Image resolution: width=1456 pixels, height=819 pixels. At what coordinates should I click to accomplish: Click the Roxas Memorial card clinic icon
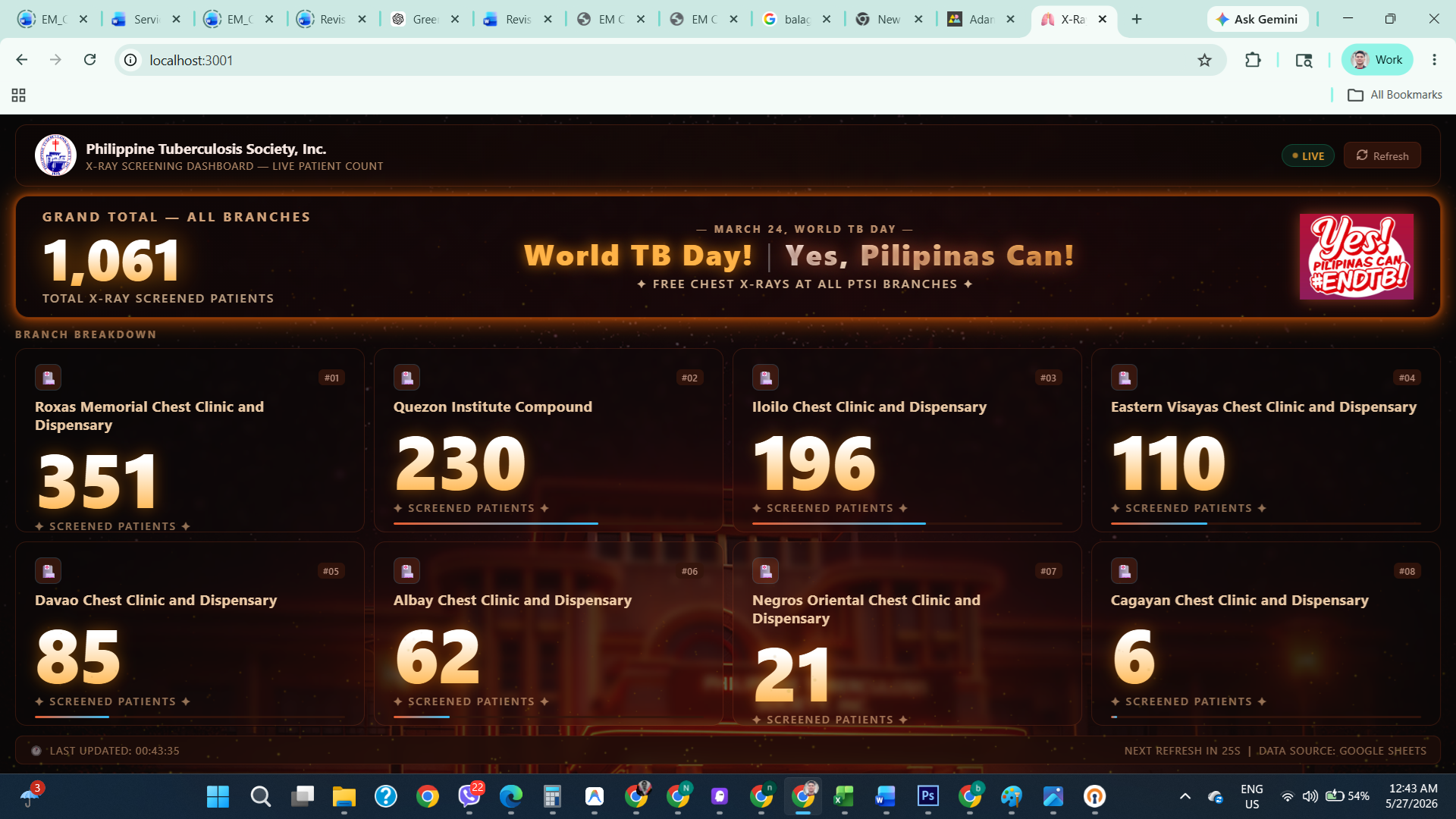pyautogui.click(x=49, y=378)
